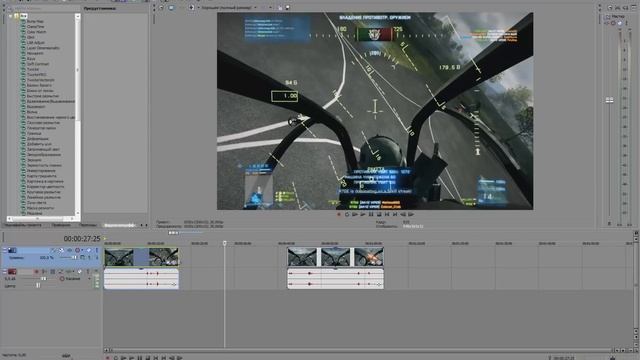Arm the audio track for recording
This screenshot has height=360, width=640.
36,271
